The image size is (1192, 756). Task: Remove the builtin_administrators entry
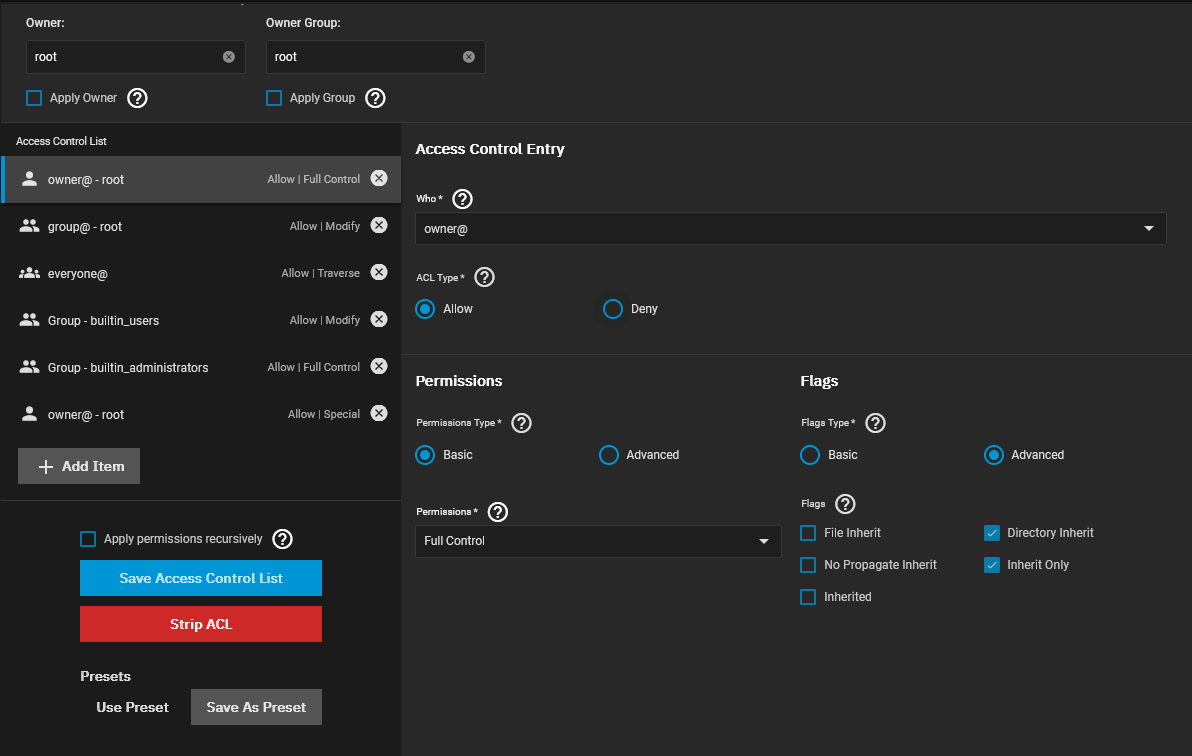(379, 366)
